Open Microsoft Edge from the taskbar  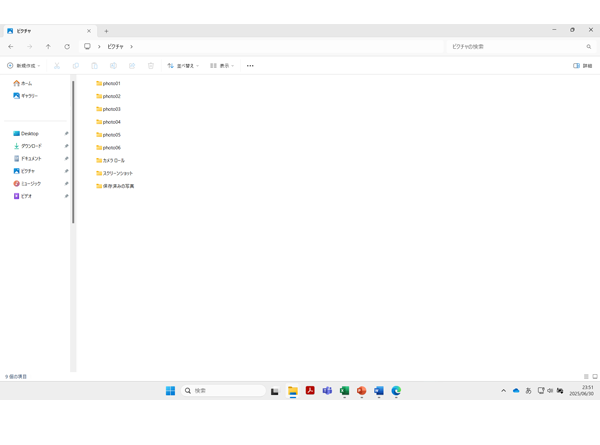(x=396, y=391)
